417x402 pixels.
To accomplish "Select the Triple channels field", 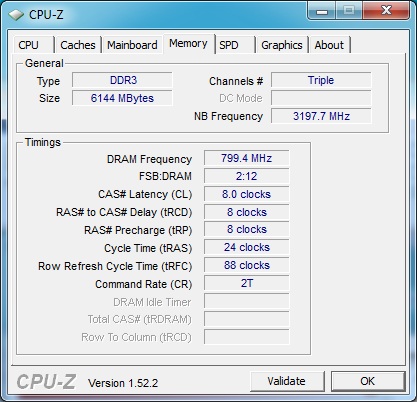I will (321, 80).
